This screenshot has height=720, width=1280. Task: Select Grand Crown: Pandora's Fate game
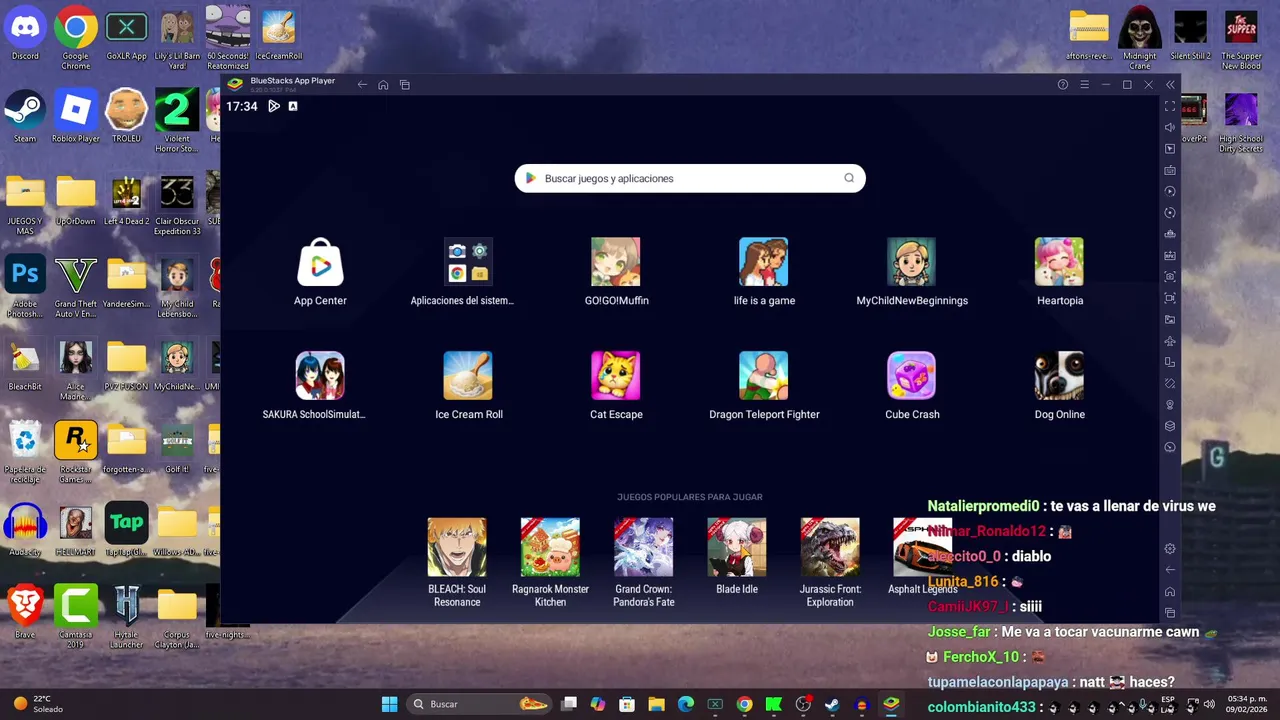coord(643,562)
